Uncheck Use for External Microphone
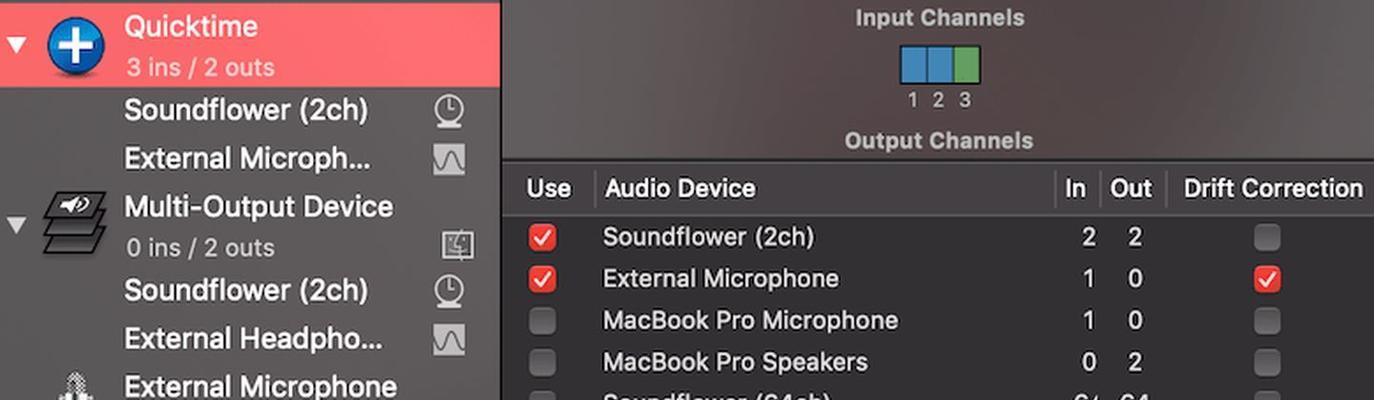This screenshot has height=400, width=1374. [542, 279]
